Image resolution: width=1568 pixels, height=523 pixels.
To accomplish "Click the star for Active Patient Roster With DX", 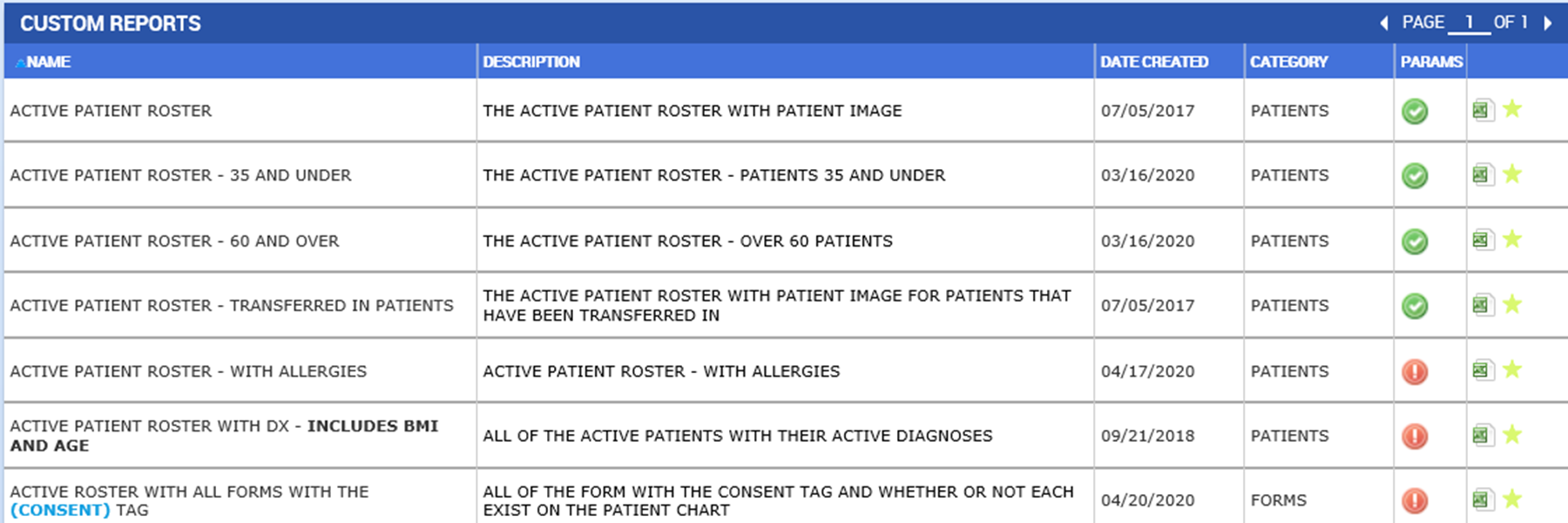I will point(1512,434).
